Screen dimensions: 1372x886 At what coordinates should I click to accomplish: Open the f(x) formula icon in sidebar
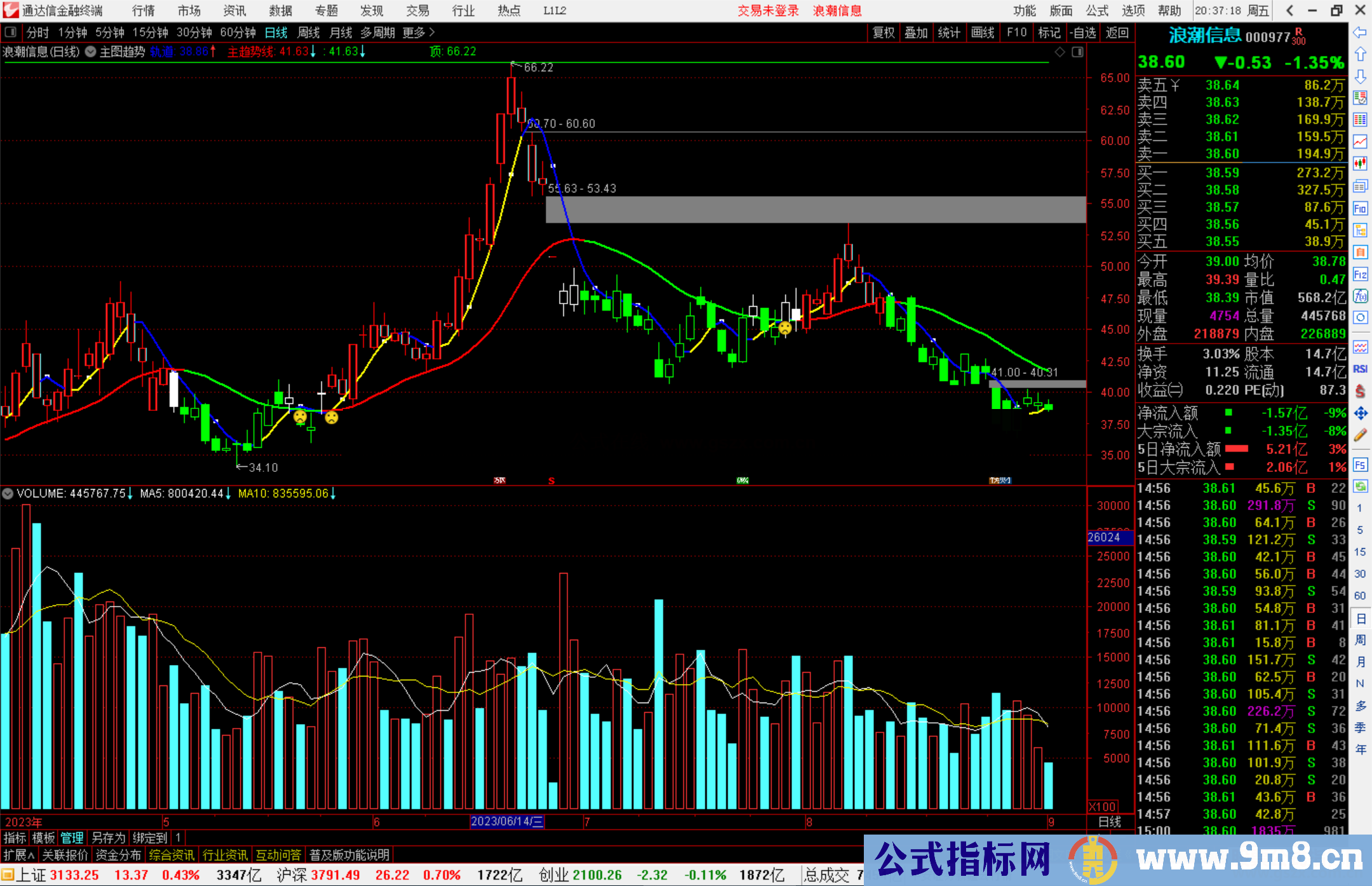pos(1360,296)
